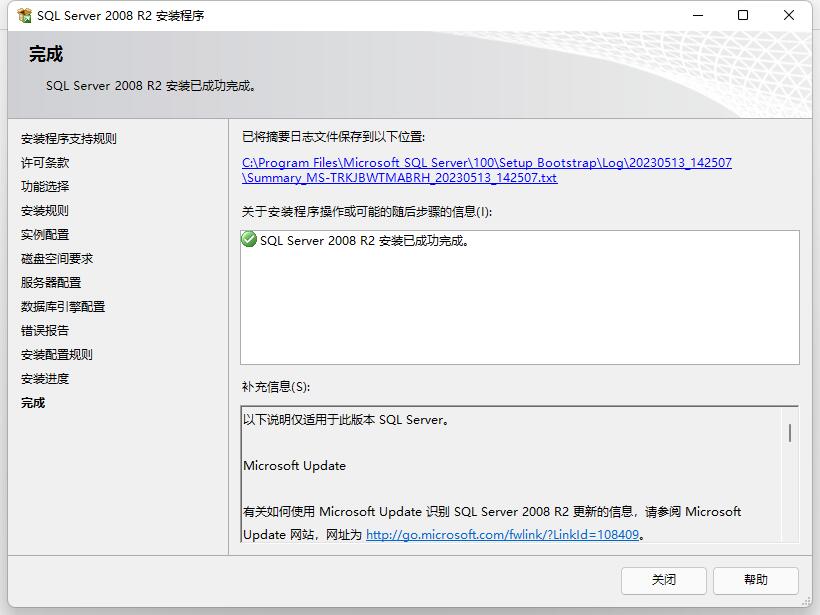Click the installation status message list box
820x615 pixels.
tap(520, 297)
